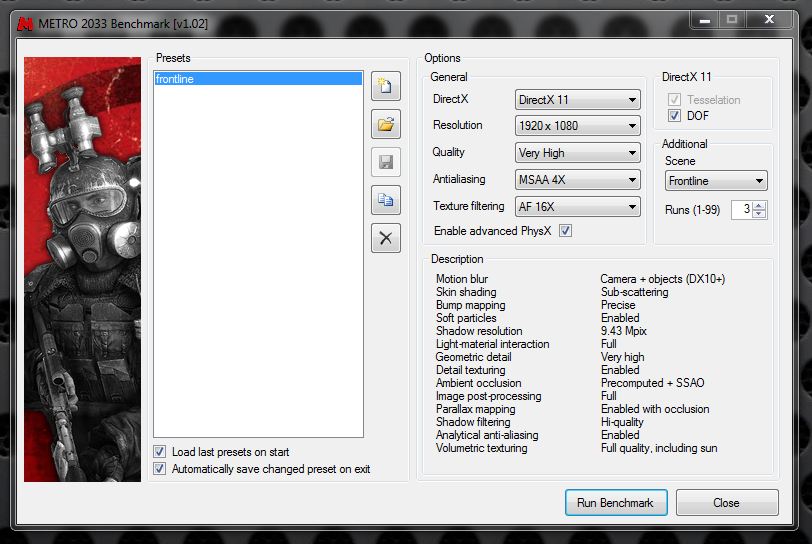Click the 'Sub-scattering' value text
The height and width of the screenshot is (544, 812).
[634, 292]
